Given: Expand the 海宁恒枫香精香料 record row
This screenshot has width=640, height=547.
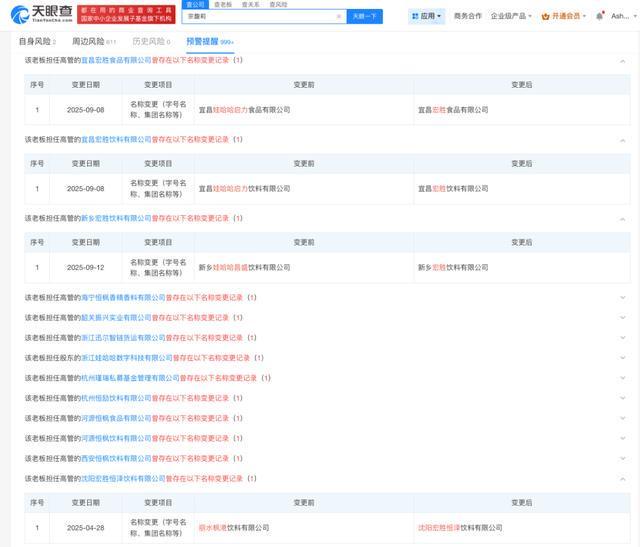Looking at the screenshot, I should pyautogui.click(x=623, y=298).
